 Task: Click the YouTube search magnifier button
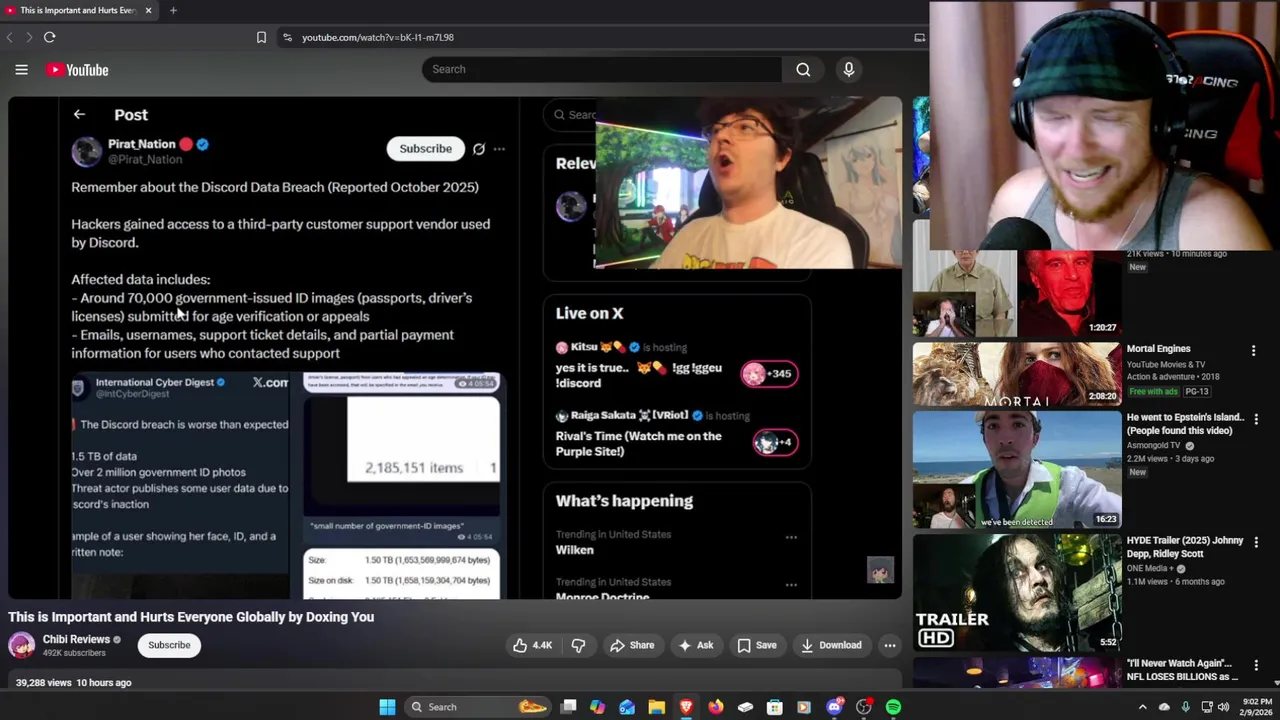click(803, 69)
